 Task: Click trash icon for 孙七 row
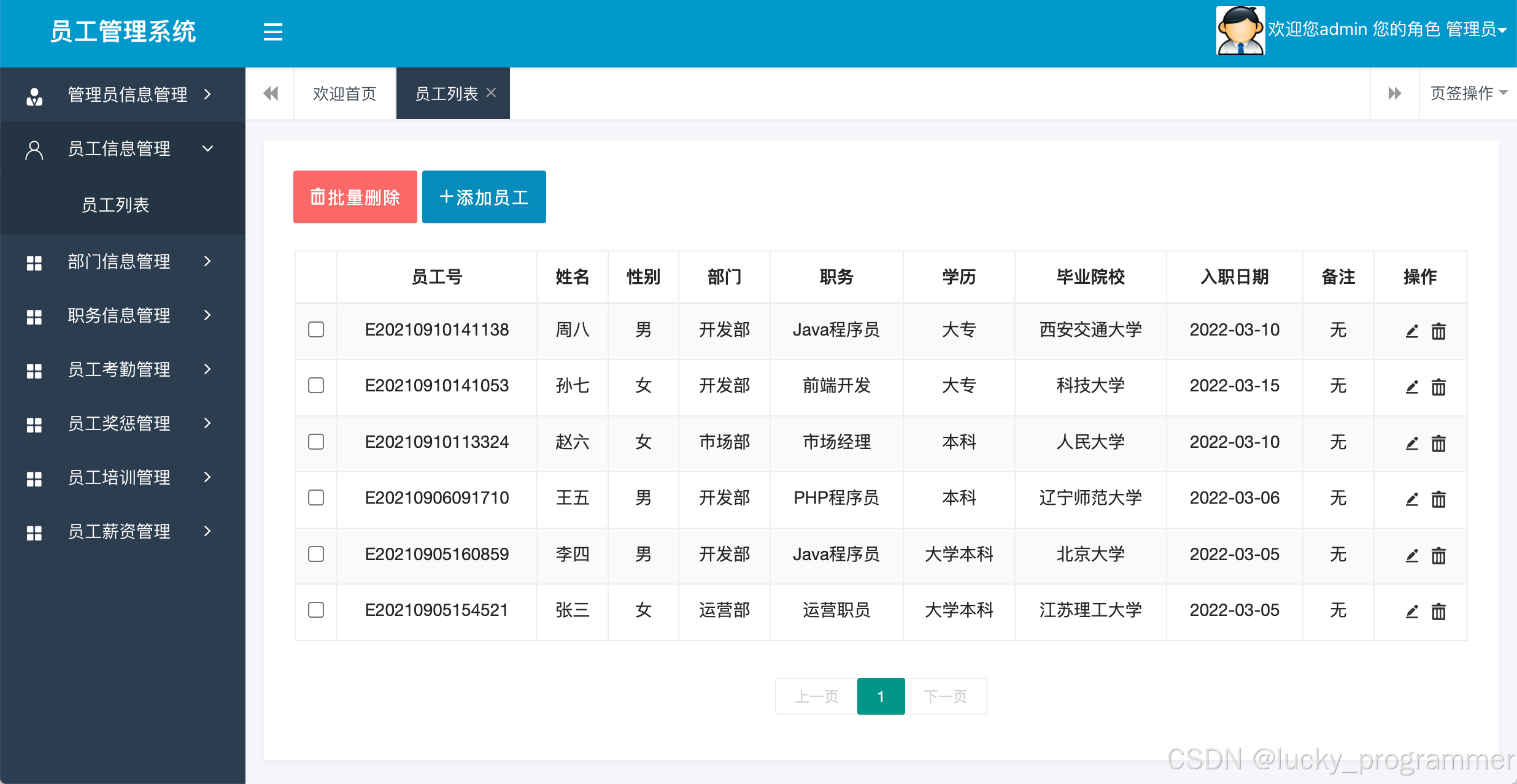coord(1438,387)
